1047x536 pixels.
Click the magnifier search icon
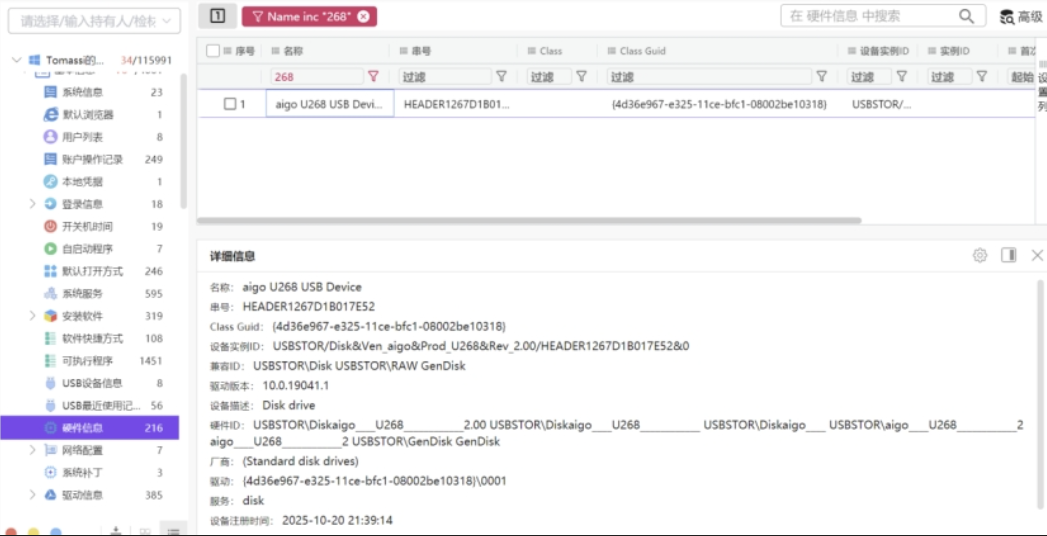[966, 16]
